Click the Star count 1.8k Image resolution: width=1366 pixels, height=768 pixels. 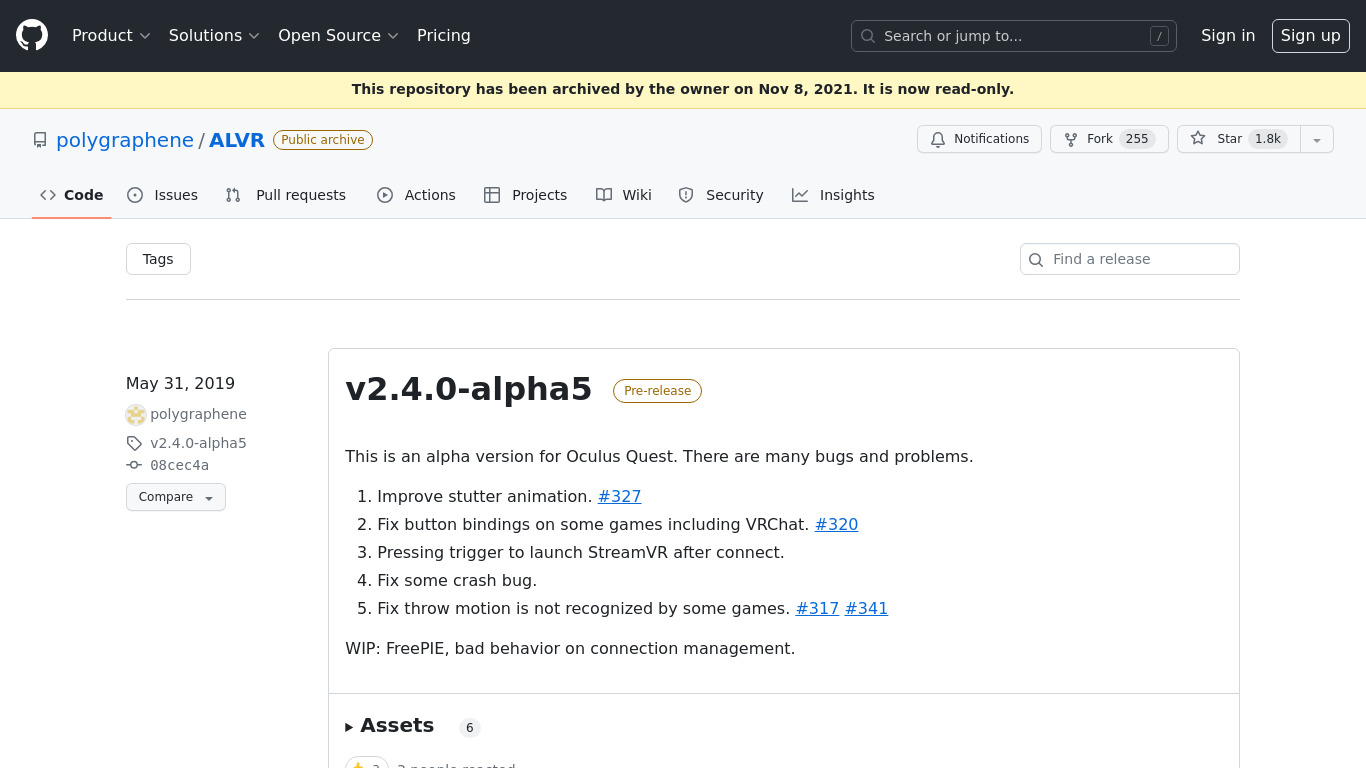click(x=1268, y=139)
